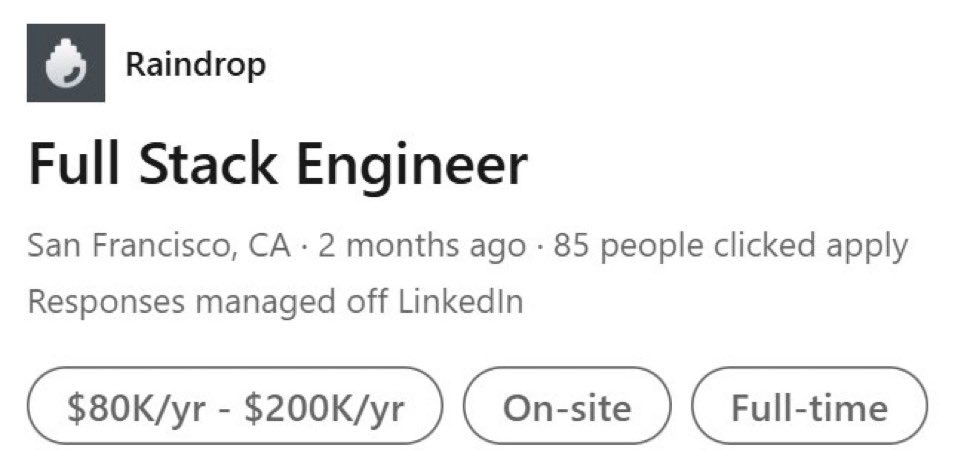Select the Full-time employment type pill
The height and width of the screenshot is (473, 961).
(809, 407)
